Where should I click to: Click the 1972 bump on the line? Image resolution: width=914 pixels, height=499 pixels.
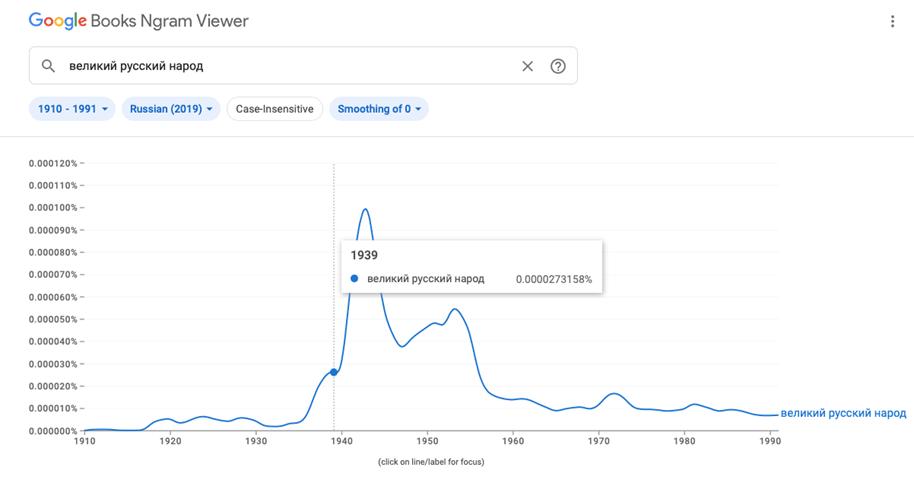click(615, 394)
